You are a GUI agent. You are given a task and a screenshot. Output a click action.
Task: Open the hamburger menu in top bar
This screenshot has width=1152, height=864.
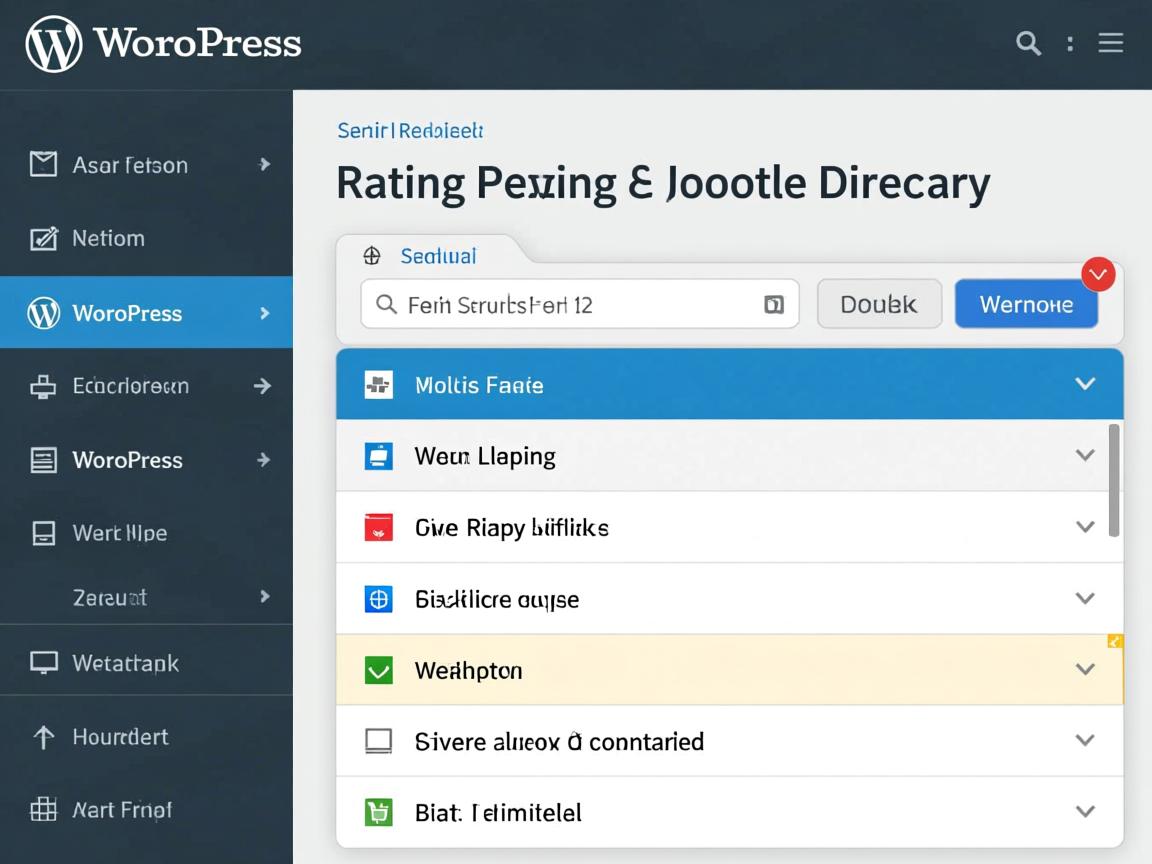pos(1110,43)
